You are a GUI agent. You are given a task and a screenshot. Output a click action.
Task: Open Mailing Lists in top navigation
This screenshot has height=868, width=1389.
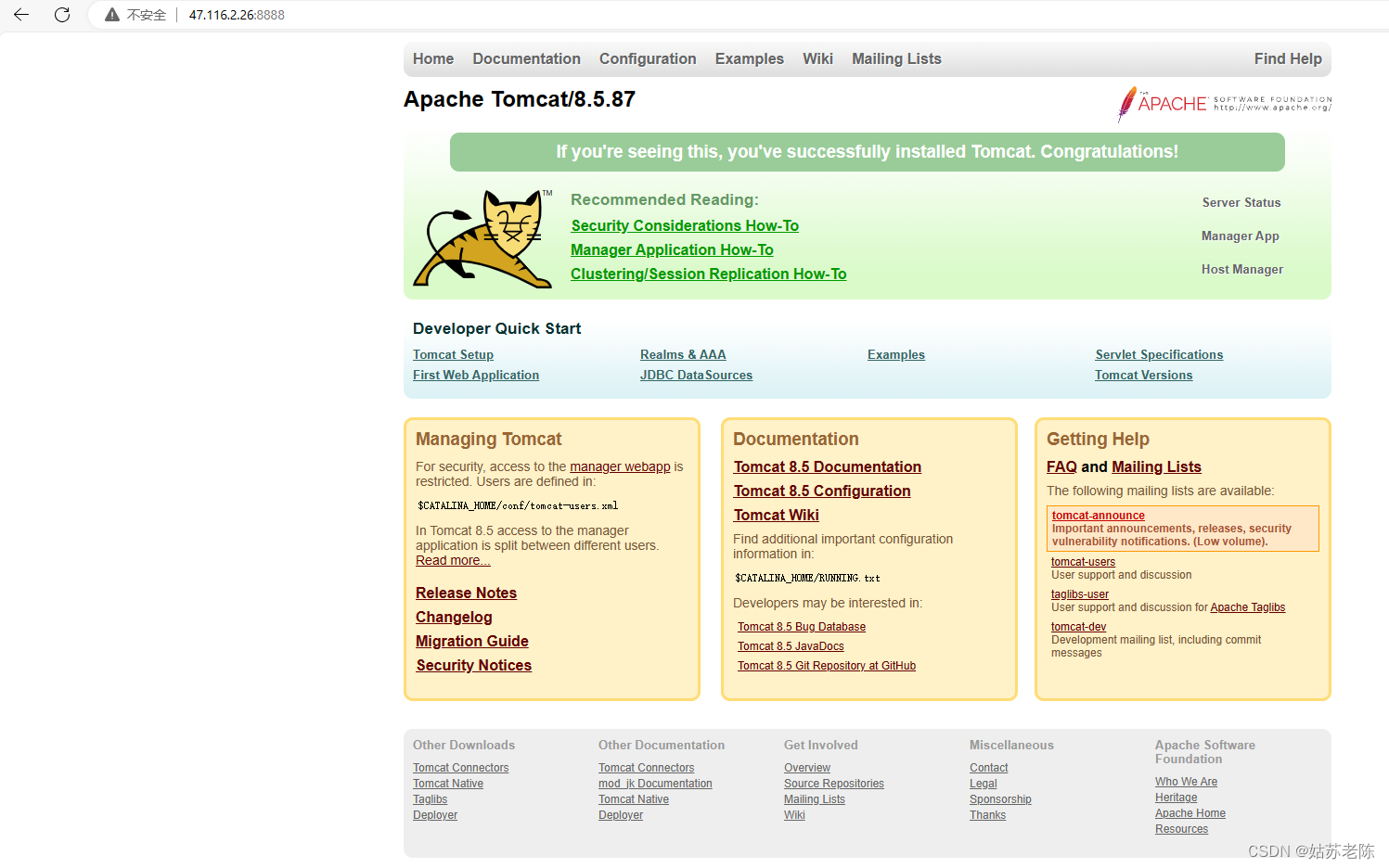pyautogui.click(x=896, y=58)
